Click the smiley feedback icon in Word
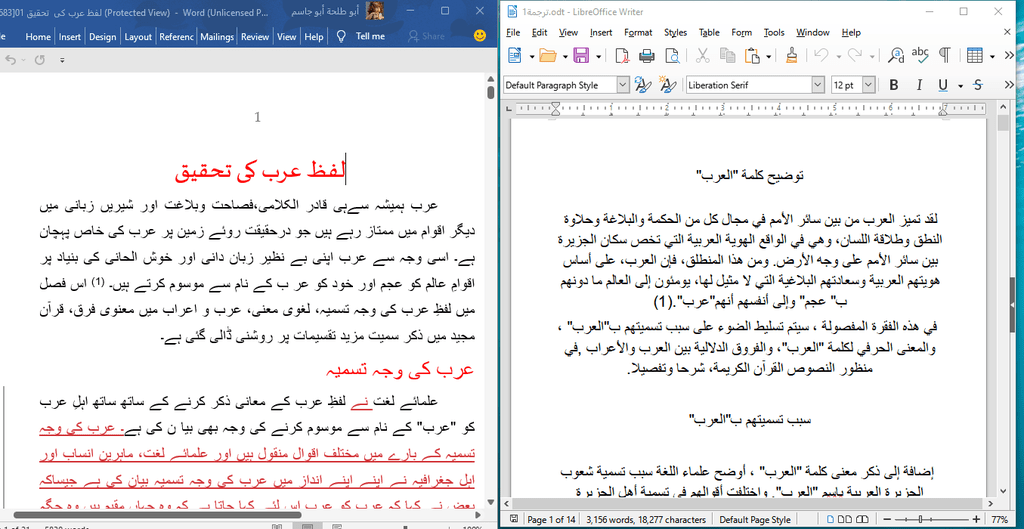Screen dimensions: 1024x529 [x=480, y=37]
